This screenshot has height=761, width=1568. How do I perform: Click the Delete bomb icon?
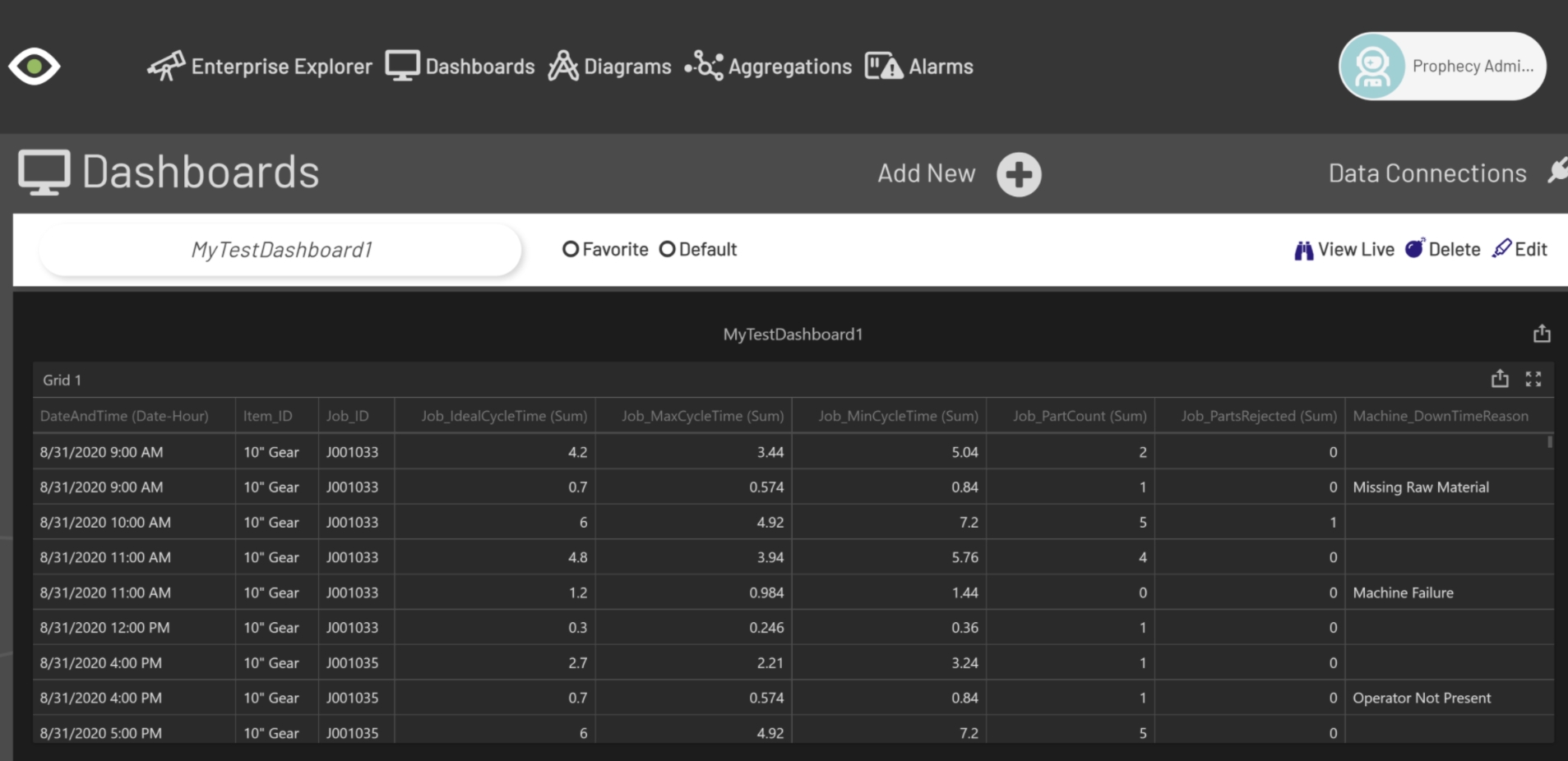pos(1416,248)
